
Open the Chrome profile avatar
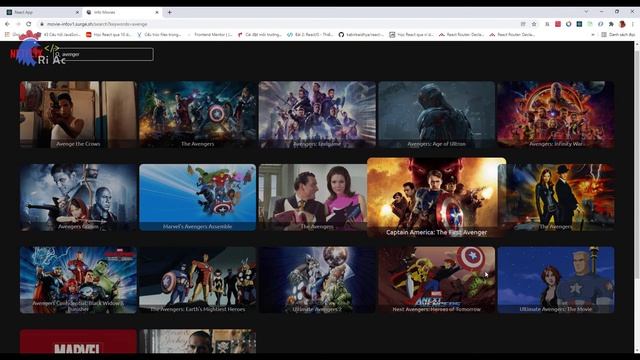point(622,24)
